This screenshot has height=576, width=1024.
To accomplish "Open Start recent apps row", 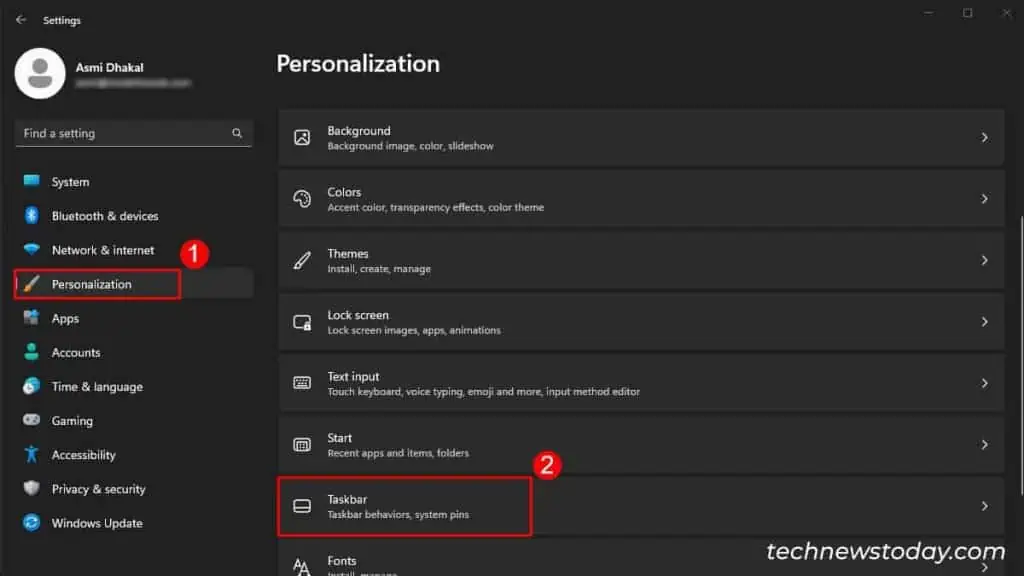I will tap(641, 445).
